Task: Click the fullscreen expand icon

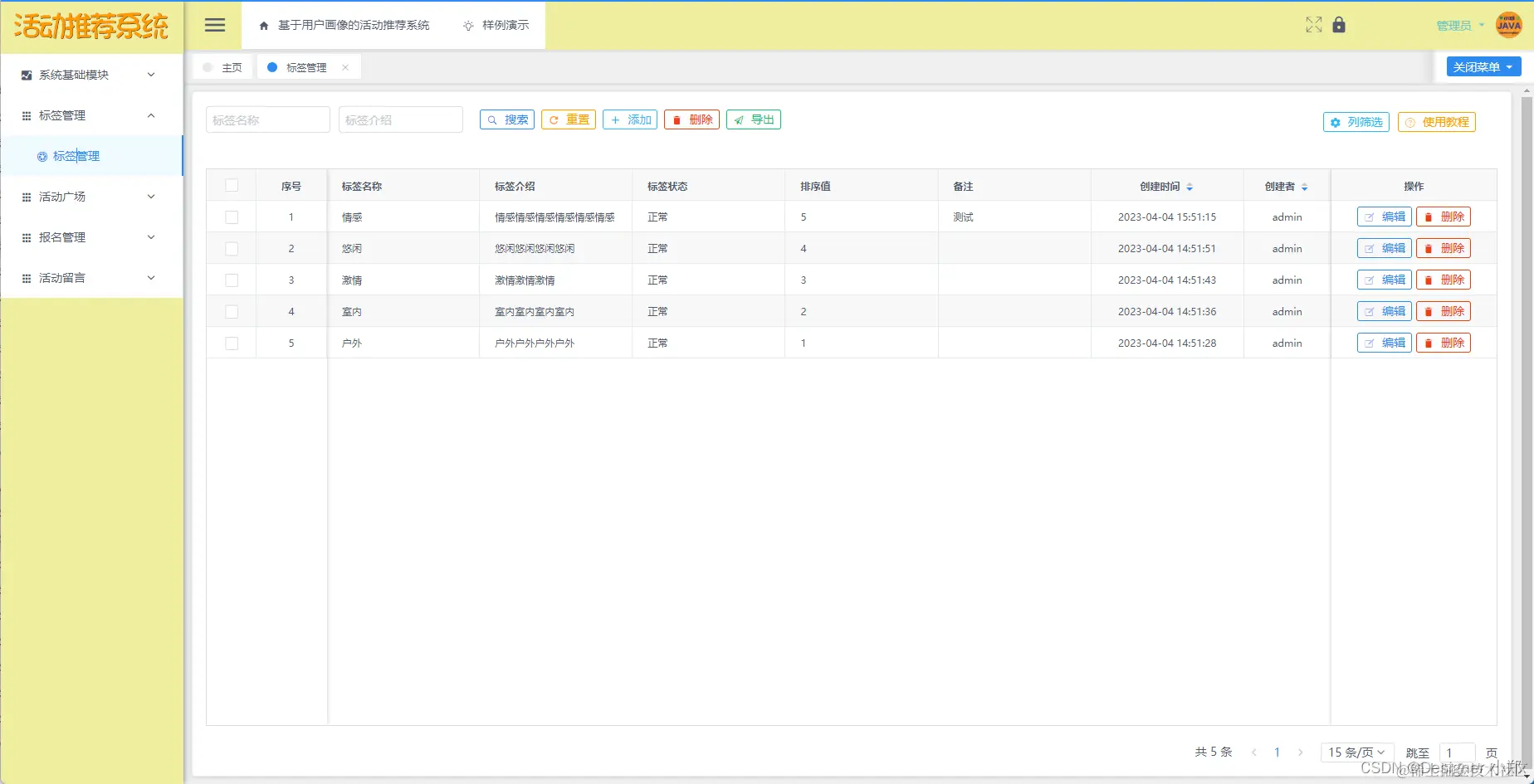Action: click(x=1313, y=25)
